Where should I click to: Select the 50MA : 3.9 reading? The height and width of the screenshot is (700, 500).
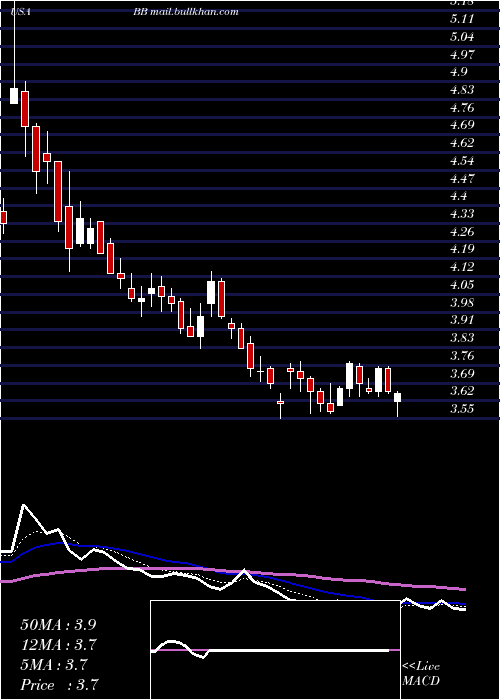[x=58, y=625]
